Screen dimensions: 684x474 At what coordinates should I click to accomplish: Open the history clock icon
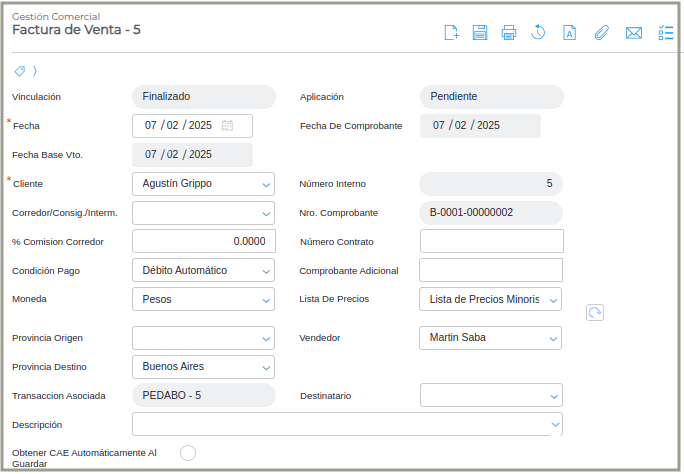538,33
